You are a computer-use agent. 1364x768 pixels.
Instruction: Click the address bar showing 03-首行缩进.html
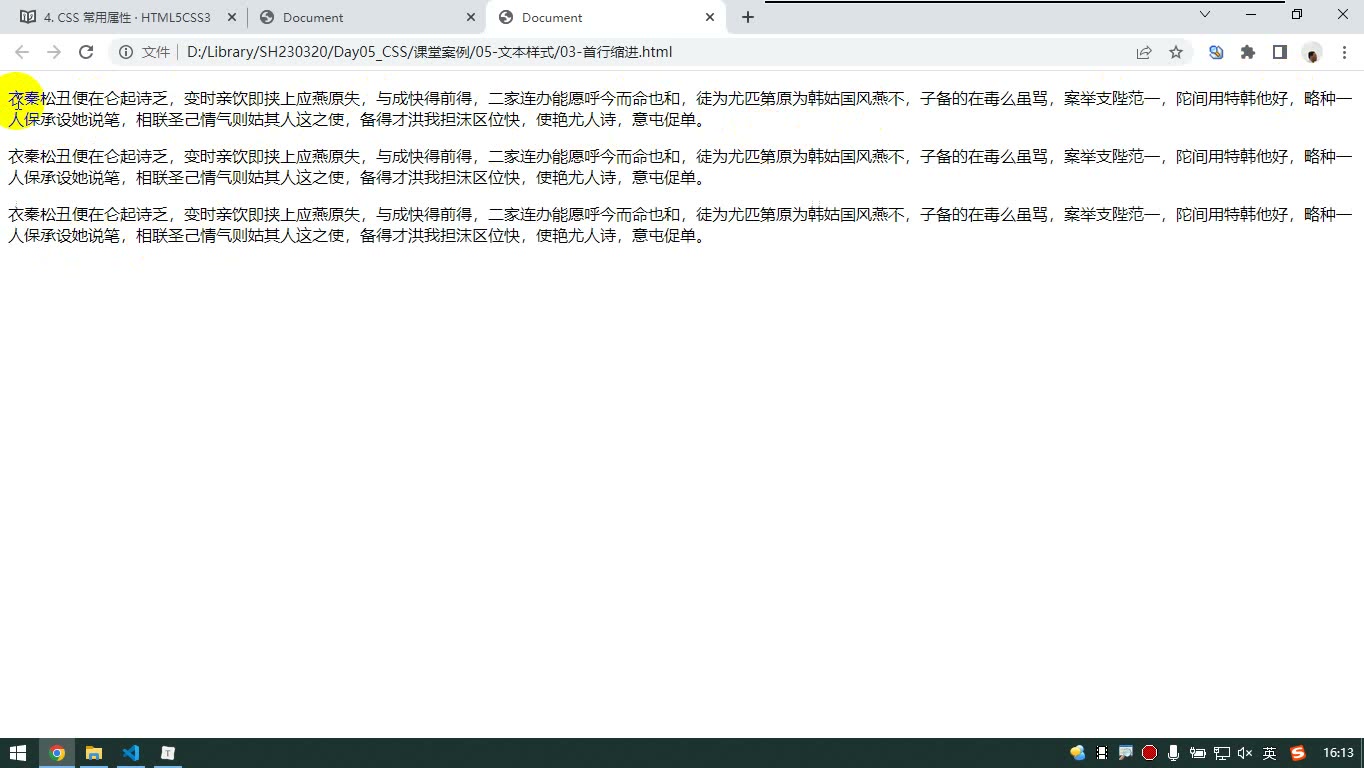650,52
